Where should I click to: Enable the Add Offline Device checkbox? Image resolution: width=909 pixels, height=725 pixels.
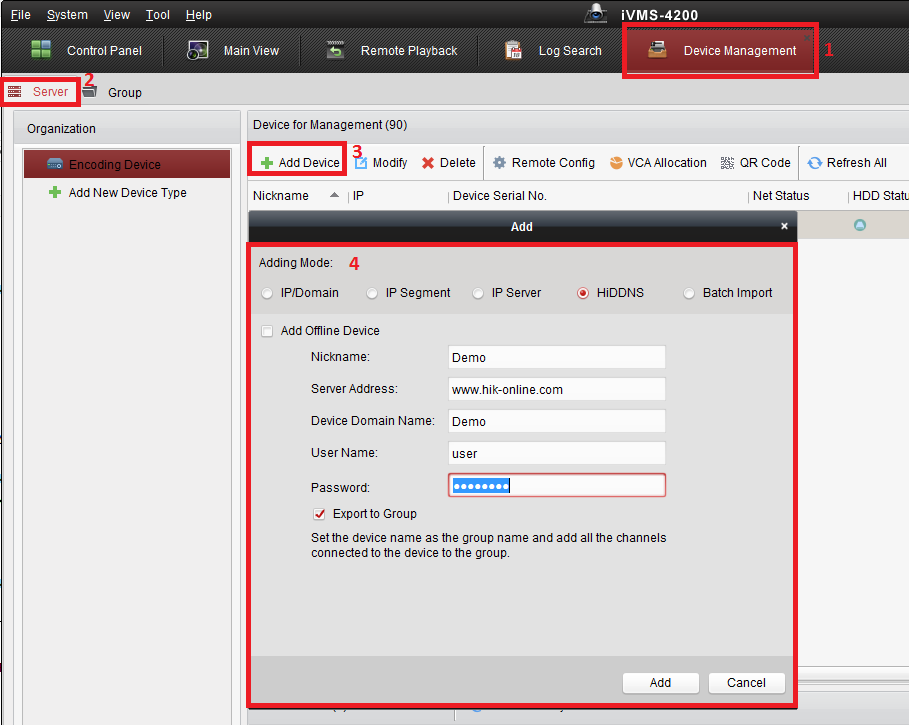tap(267, 331)
